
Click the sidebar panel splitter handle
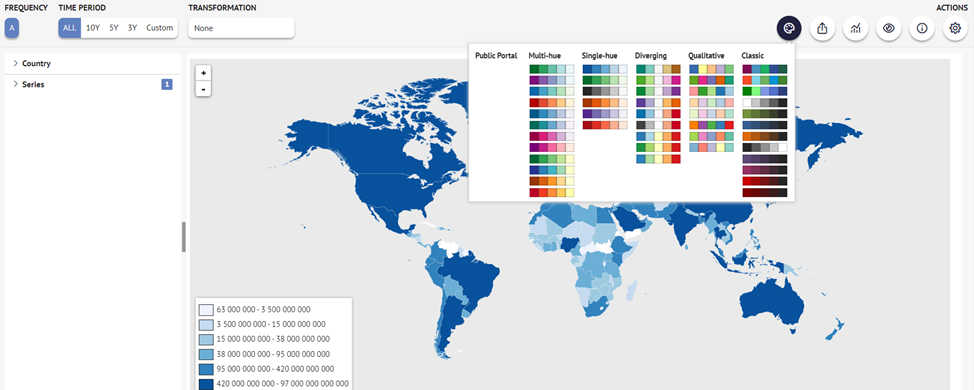point(184,237)
